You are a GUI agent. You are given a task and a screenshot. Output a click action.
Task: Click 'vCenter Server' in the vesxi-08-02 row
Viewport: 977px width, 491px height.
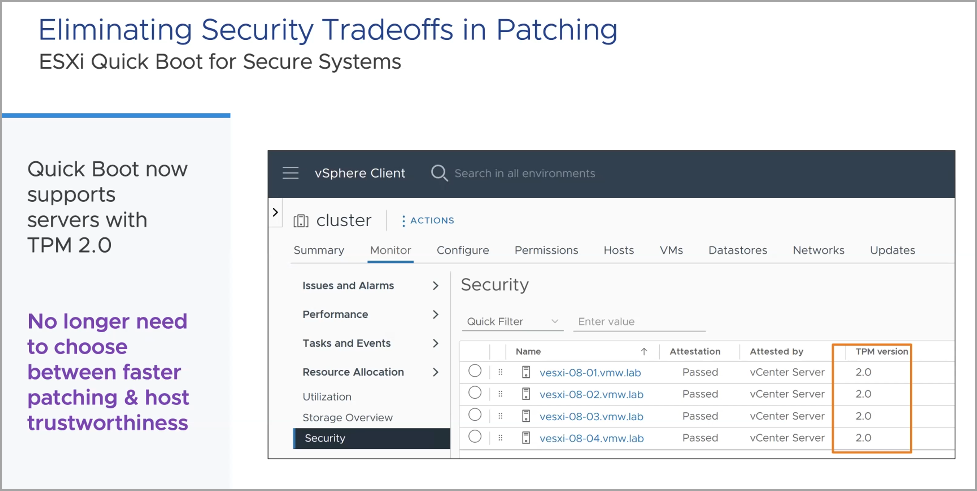tap(787, 394)
